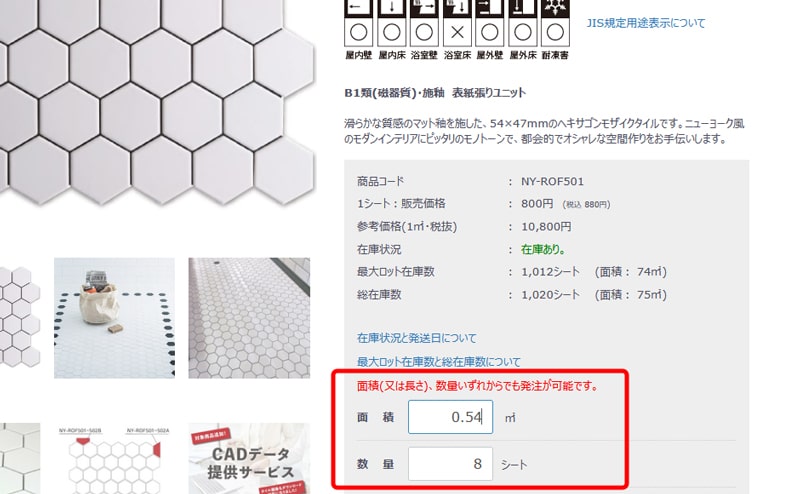The height and width of the screenshot is (494, 800).
Task: Open the 最大ロット在庫数と総在庫数について link
Action: tap(439, 362)
